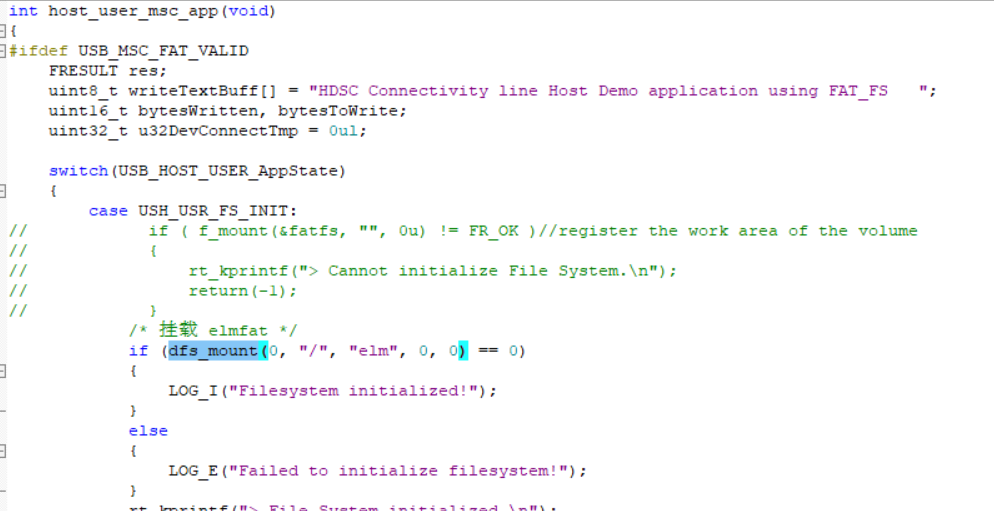The height and width of the screenshot is (511, 994).
Task: Click the USB_MSC_FAT_VALID macro name
Action: pyautogui.click(x=163, y=51)
